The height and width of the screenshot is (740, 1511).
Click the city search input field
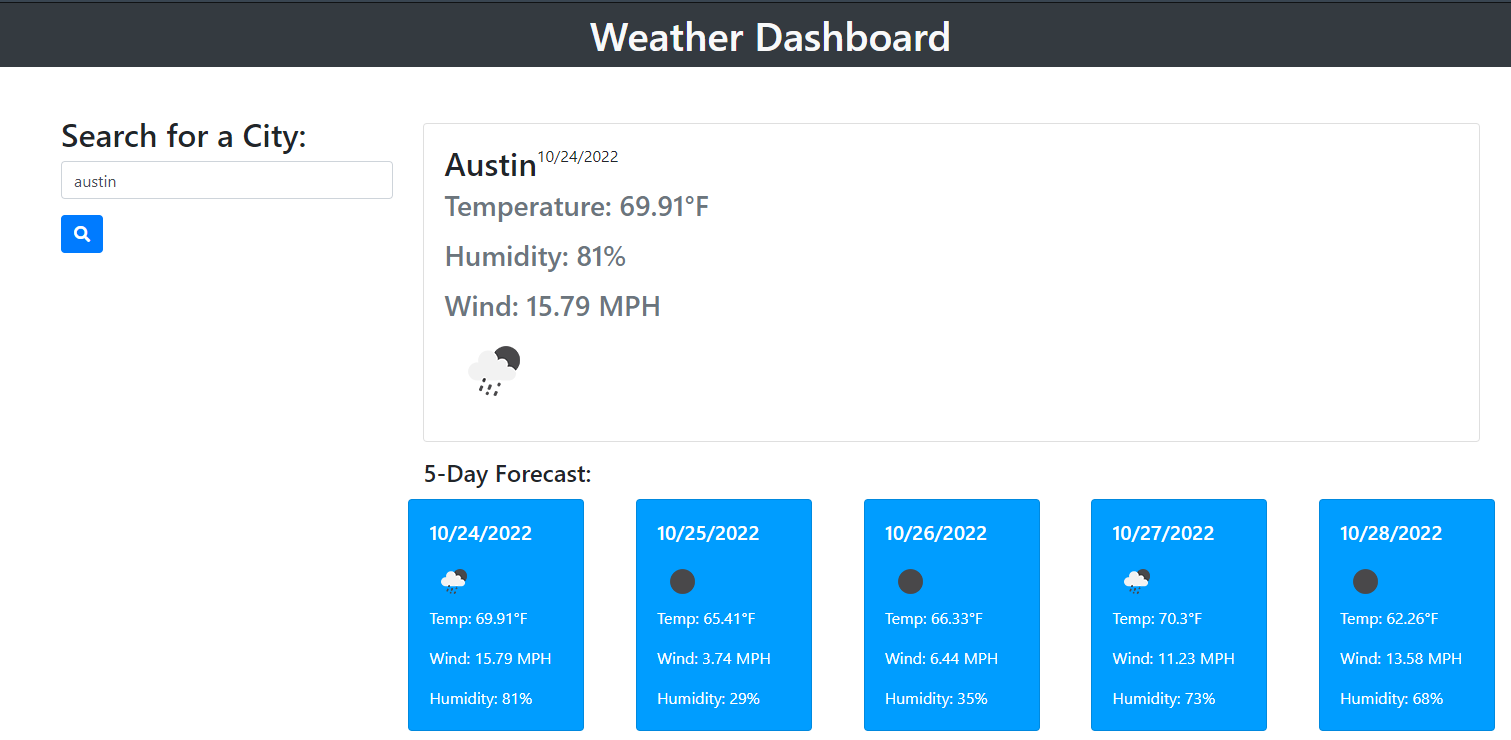(226, 180)
